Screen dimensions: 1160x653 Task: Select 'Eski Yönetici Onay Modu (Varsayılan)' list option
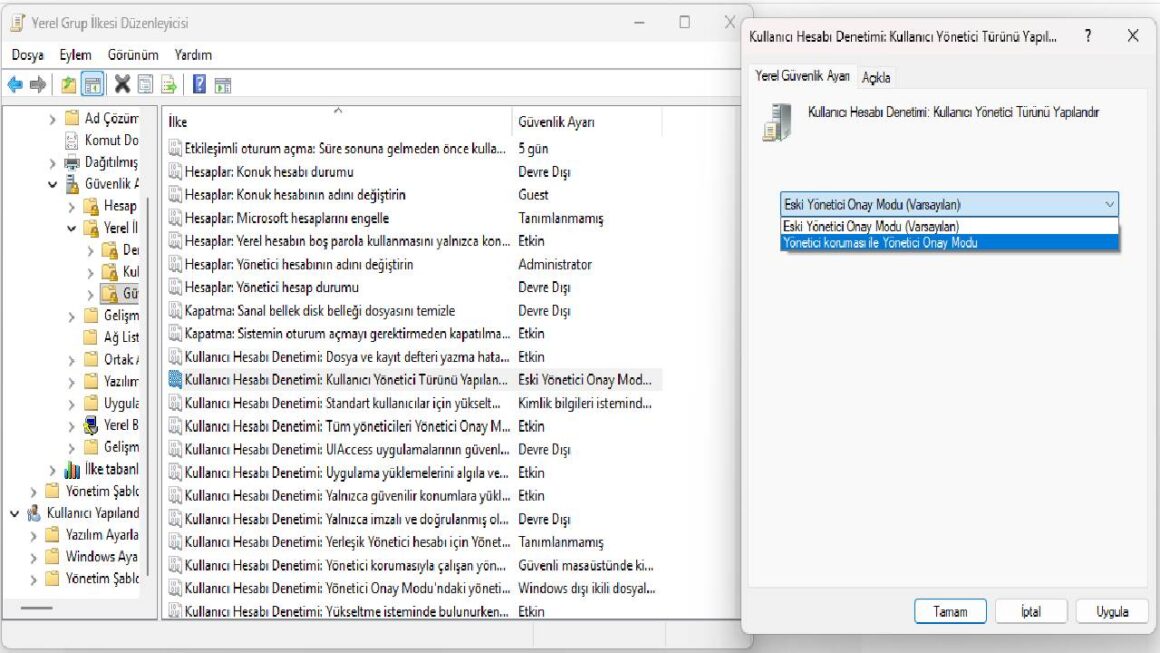coord(949,226)
